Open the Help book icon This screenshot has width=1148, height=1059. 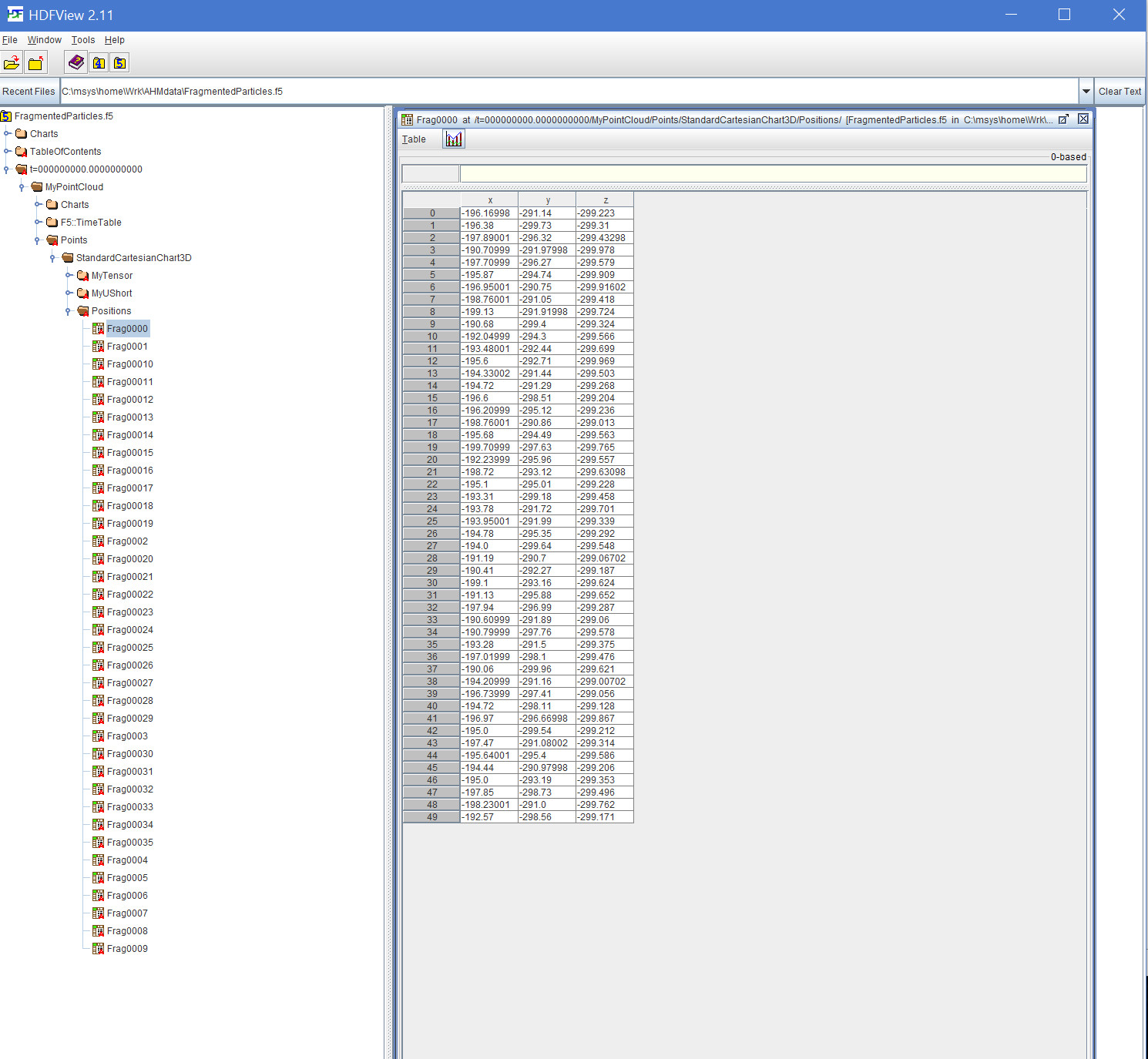(76, 63)
